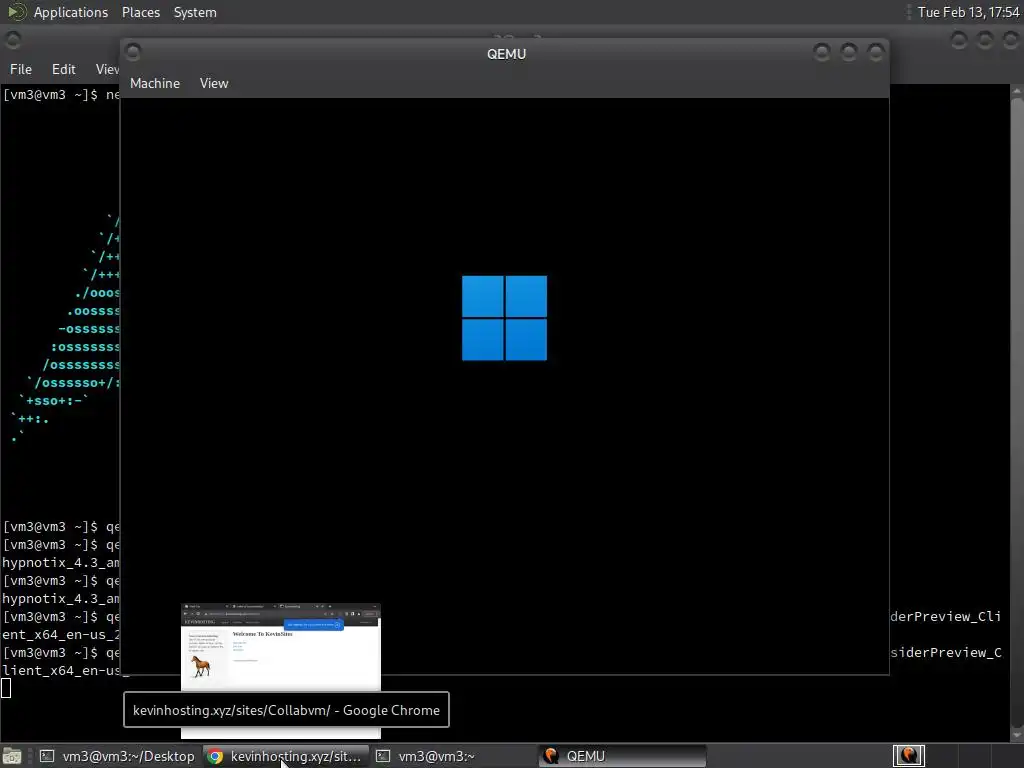Open the View menu in QEMU window
This screenshot has width=1024, height=768.
click(x=214, y=84)
